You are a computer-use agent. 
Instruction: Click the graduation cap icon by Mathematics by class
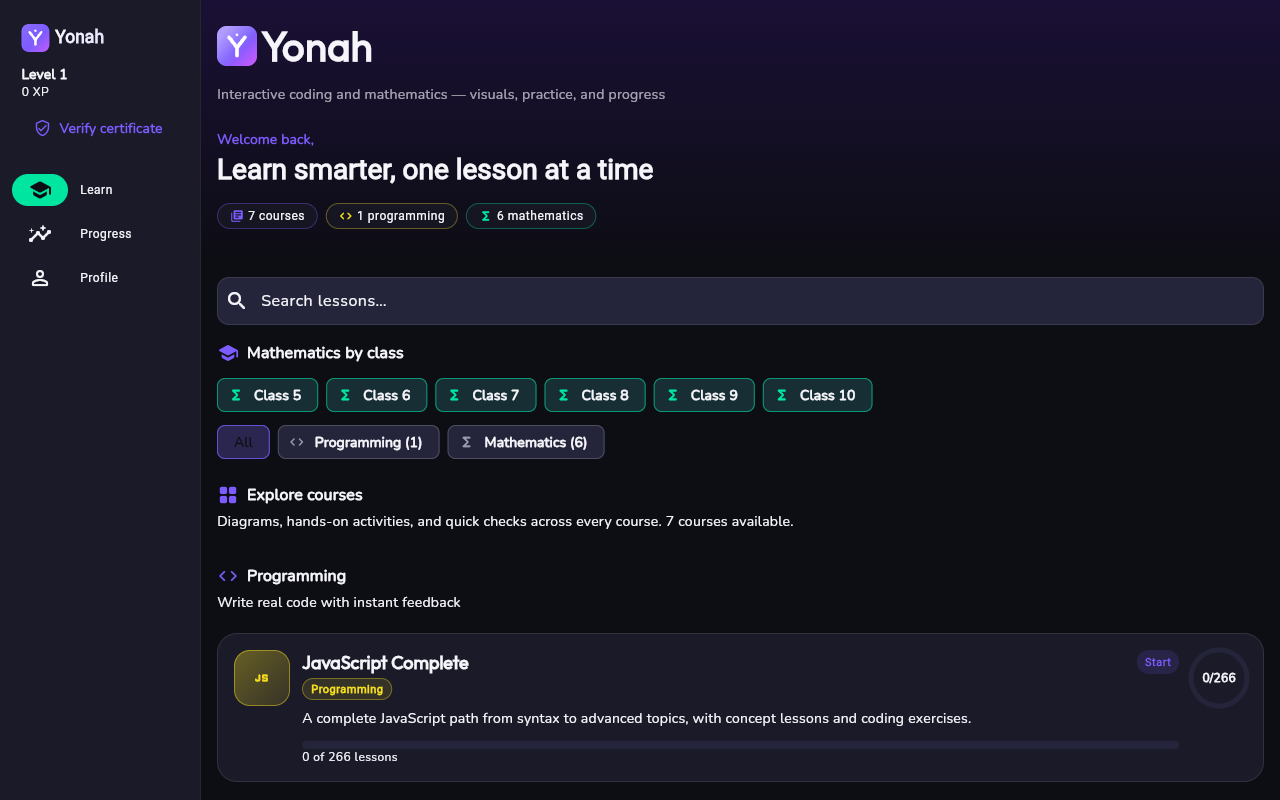click(228, 353)
